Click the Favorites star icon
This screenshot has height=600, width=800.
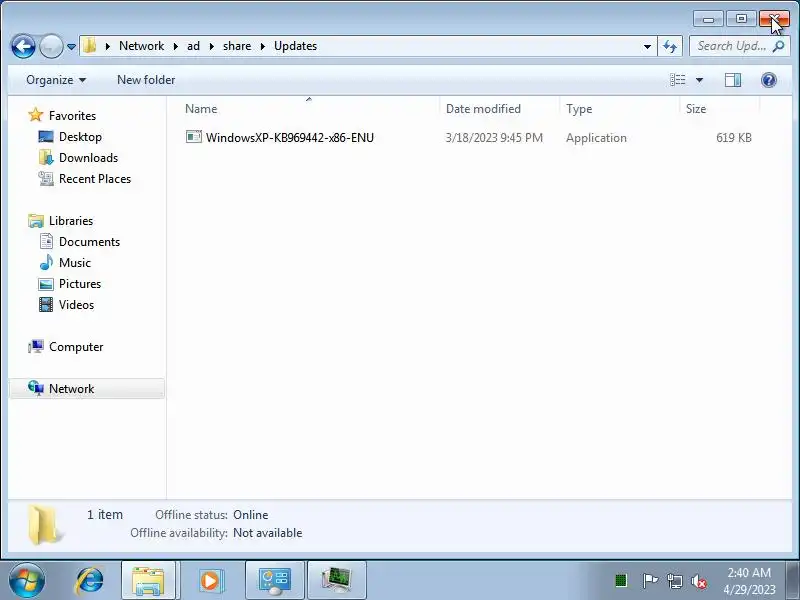point(36,115)
